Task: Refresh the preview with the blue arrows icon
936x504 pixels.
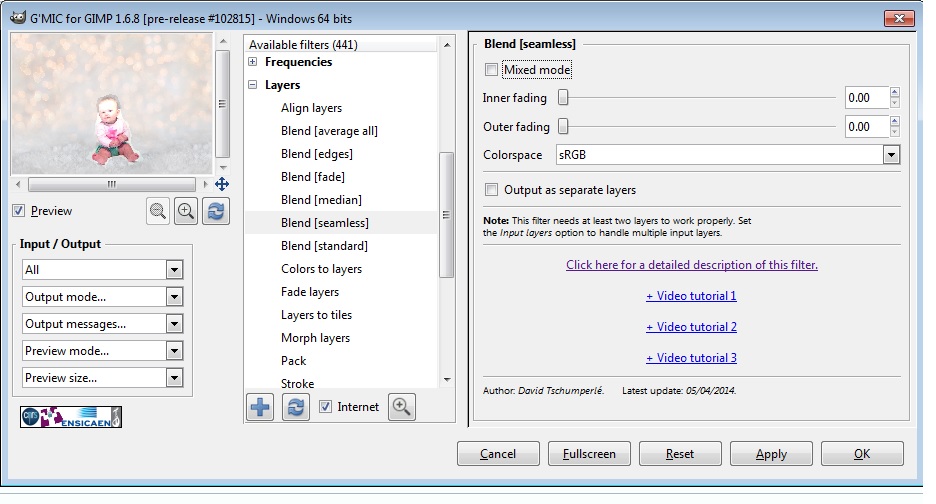Action: tap(215, 211)
